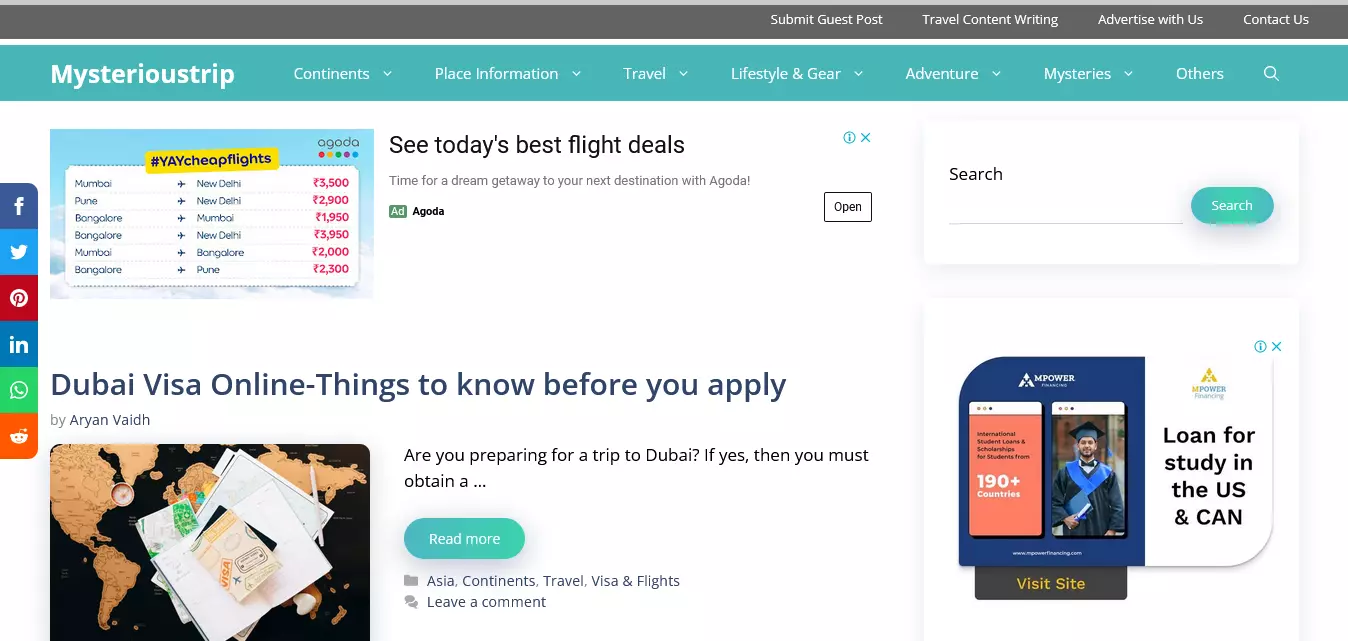Viewport: 1348px width, 641px height.
Task: Open the Dubai visa article thumbnail
Action: point(210,542)
